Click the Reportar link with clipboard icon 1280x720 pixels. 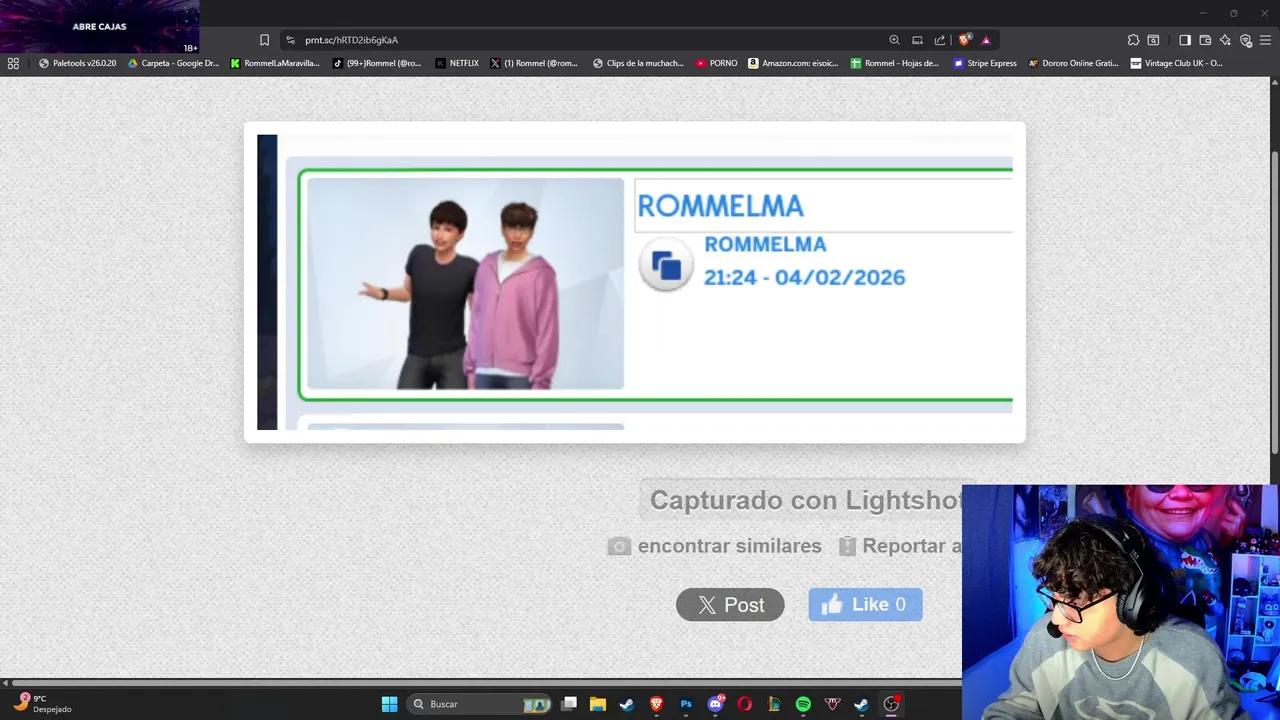(x=899, y=546)
